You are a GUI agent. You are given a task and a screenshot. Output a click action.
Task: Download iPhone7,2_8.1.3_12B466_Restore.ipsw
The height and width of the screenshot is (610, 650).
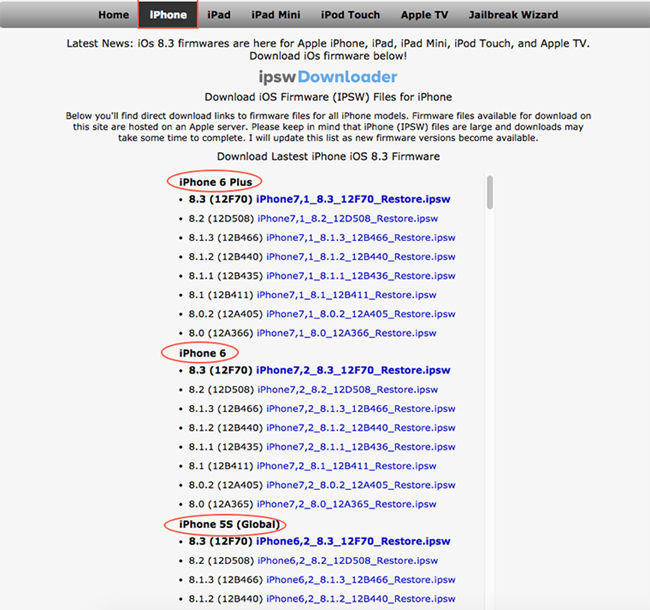click(361, 409)
